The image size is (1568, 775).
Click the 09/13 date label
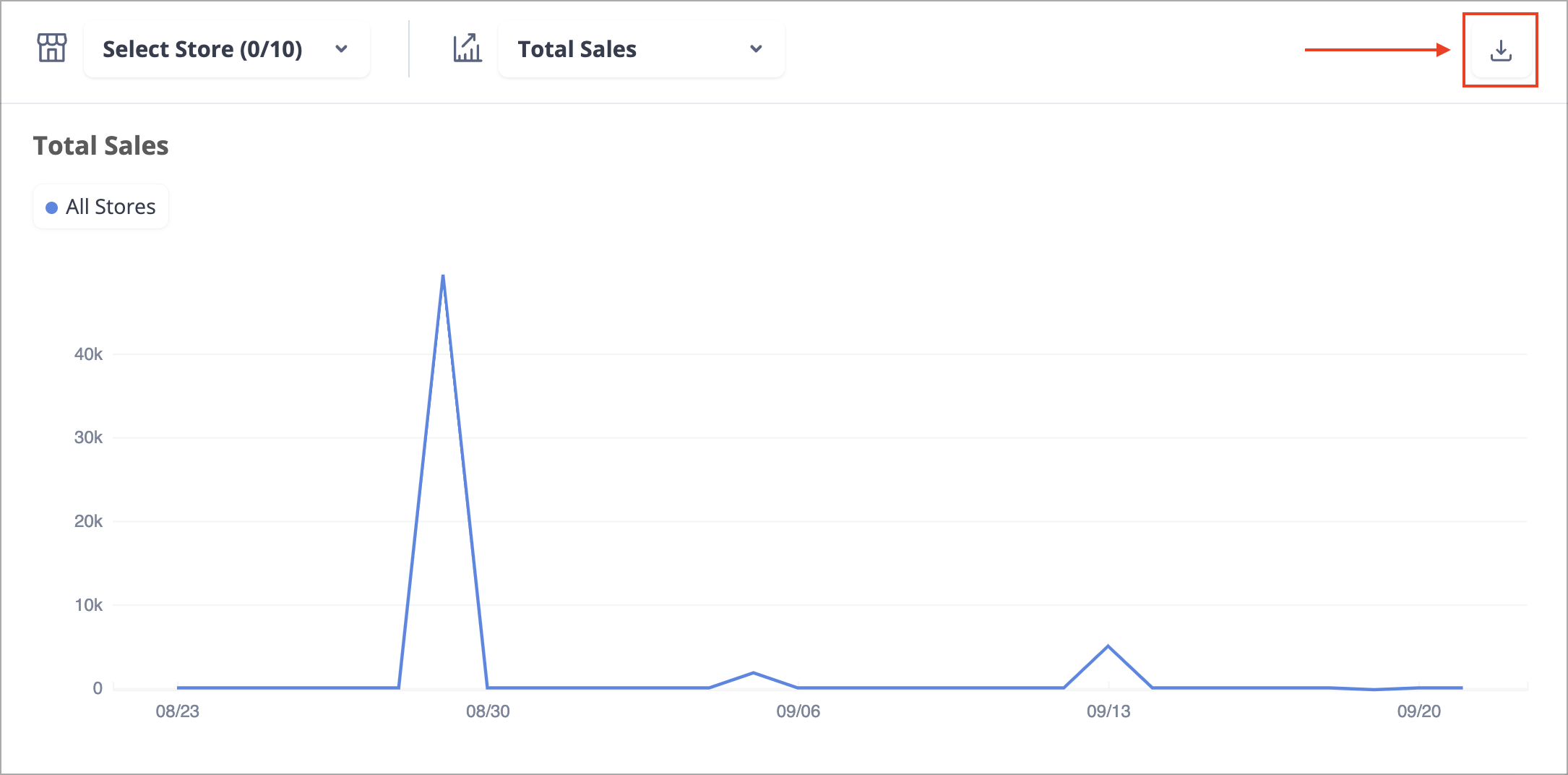[1108, 711]
